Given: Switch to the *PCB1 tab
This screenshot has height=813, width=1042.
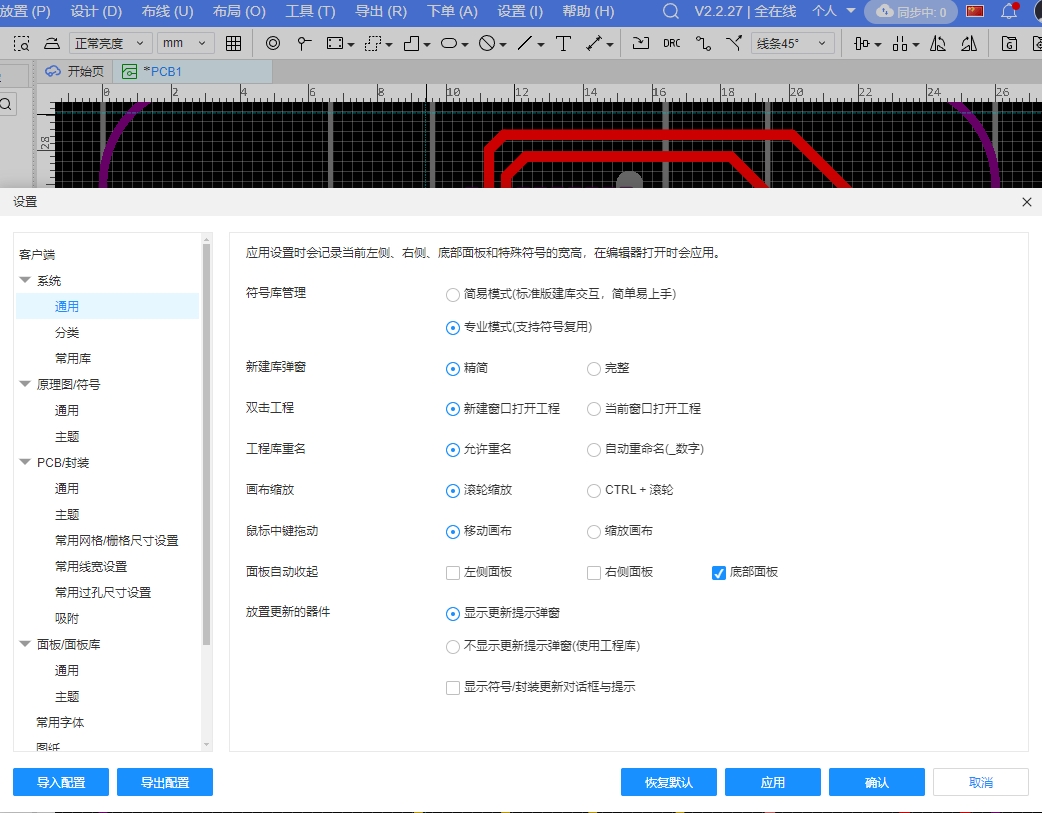Looking at the screenshot, I should point(193,72).
